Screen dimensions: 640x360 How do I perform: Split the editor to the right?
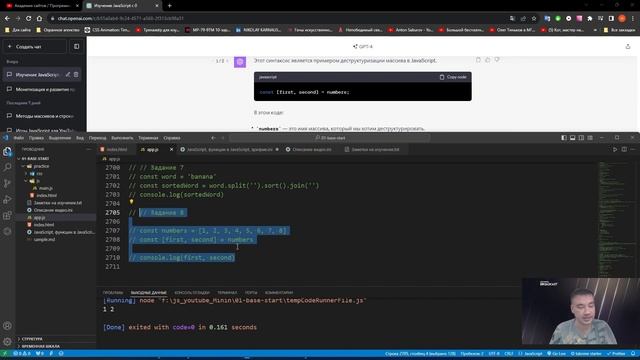(624, 149)
